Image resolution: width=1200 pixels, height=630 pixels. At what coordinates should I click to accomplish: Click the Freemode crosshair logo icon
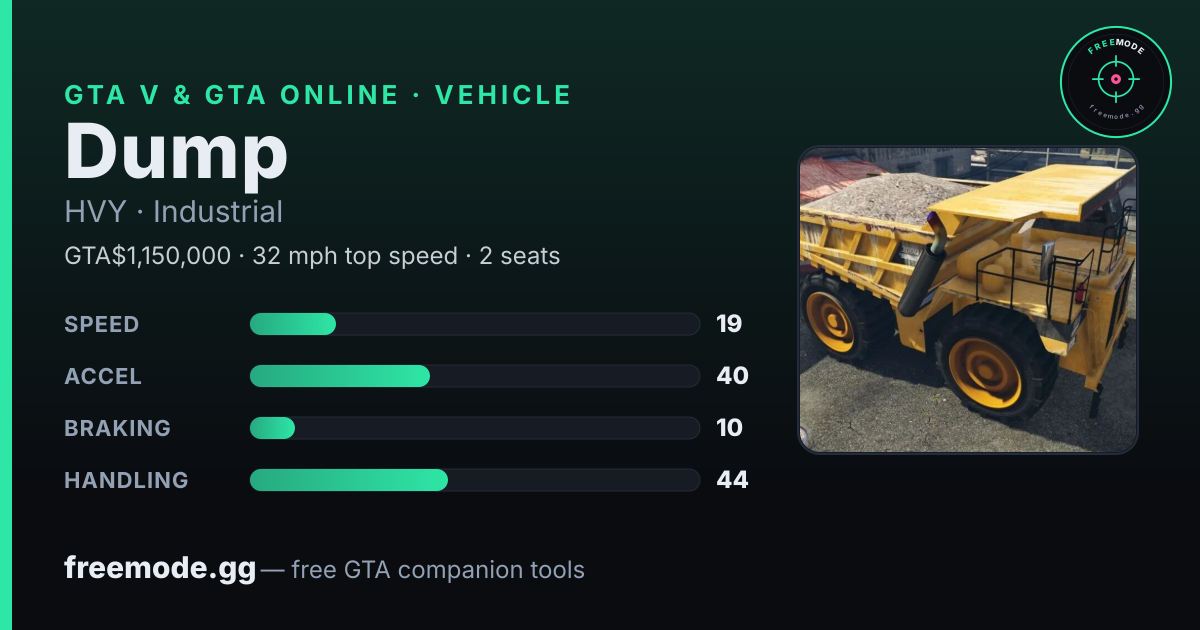point(1115,82)
